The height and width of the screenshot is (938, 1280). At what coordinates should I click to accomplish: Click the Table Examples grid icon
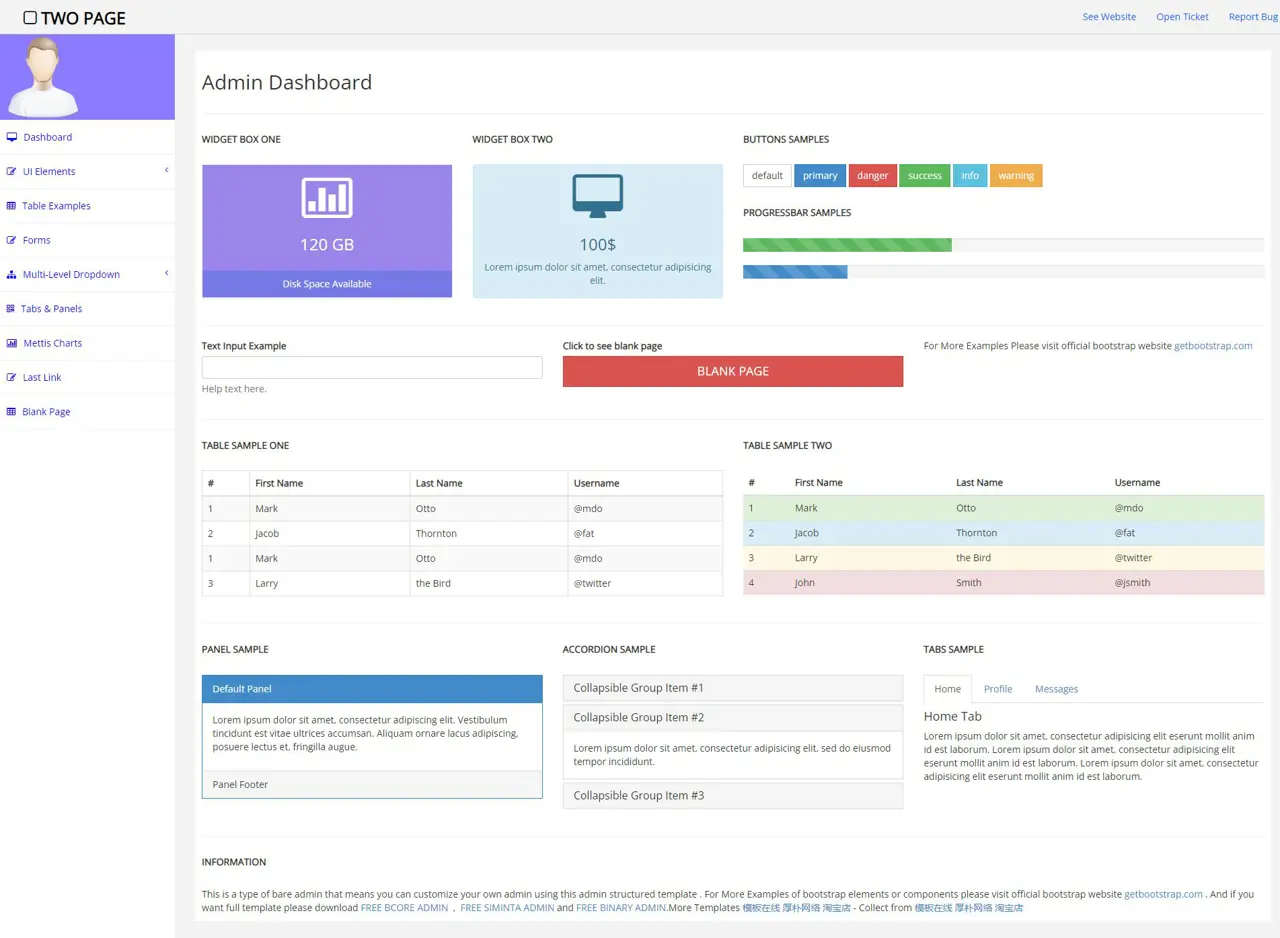[x=12, y=206]
